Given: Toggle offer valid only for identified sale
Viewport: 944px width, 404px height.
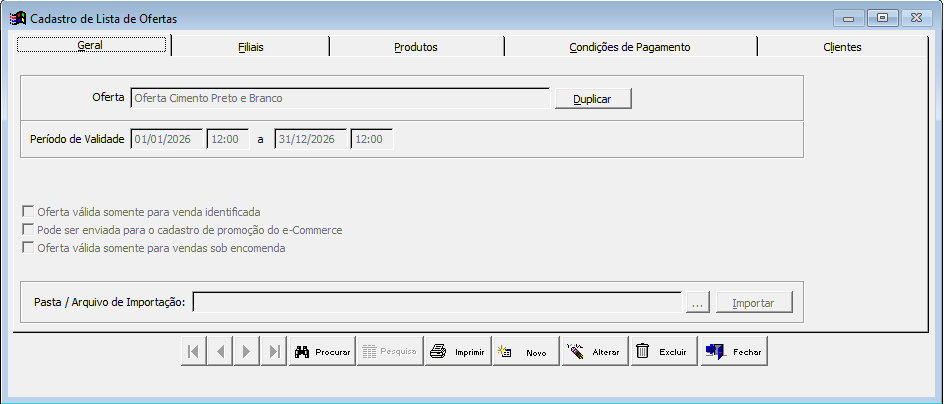Looking at the screenshot, I should tap(28, 212).
